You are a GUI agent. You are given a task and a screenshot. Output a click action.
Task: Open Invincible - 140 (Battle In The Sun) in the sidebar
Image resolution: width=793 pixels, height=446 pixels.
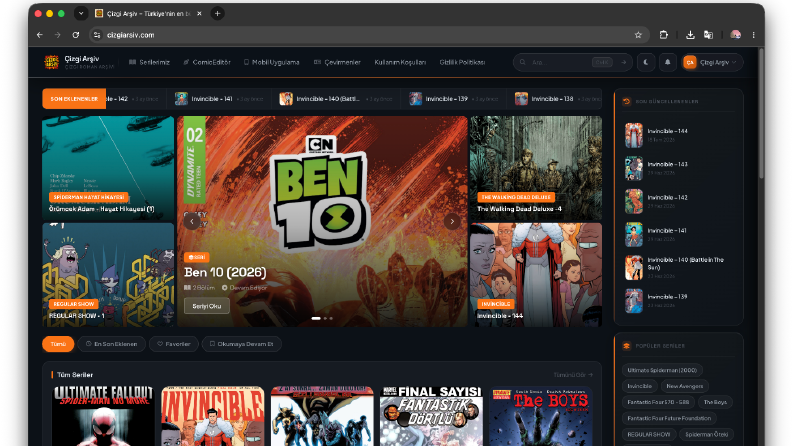click(678, 267)
